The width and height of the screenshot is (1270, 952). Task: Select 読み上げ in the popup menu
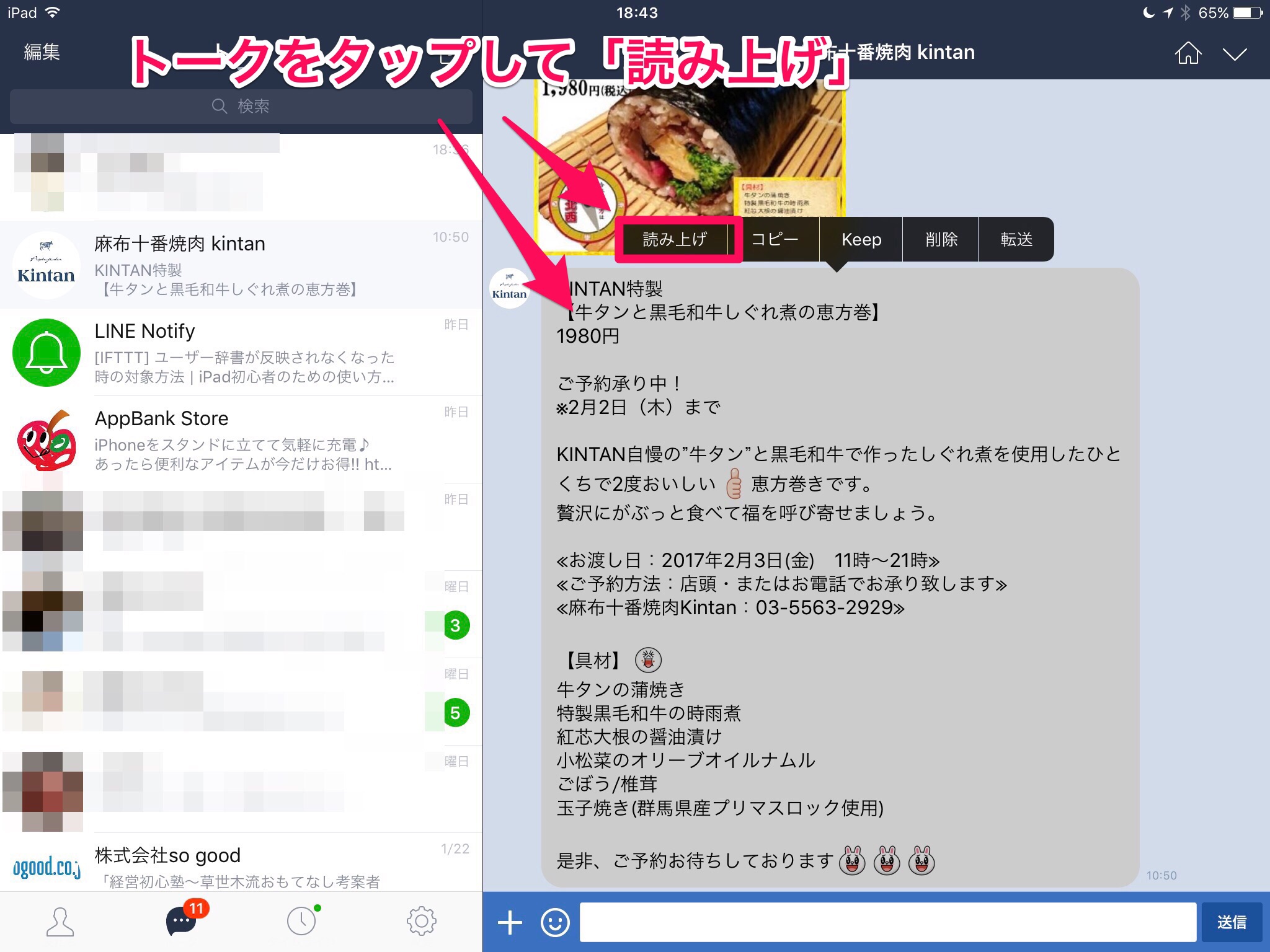click(x=675, y=239)
